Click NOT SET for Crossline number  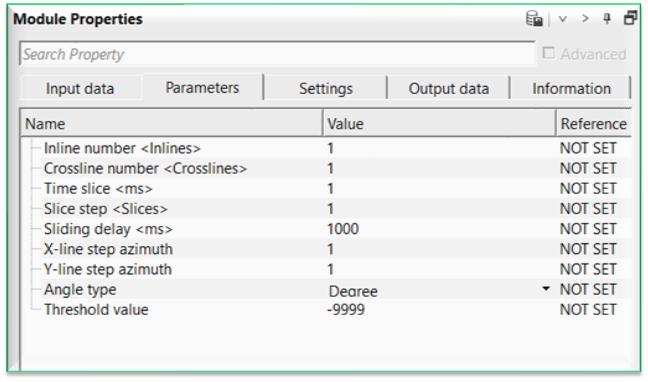pos(588,168)
